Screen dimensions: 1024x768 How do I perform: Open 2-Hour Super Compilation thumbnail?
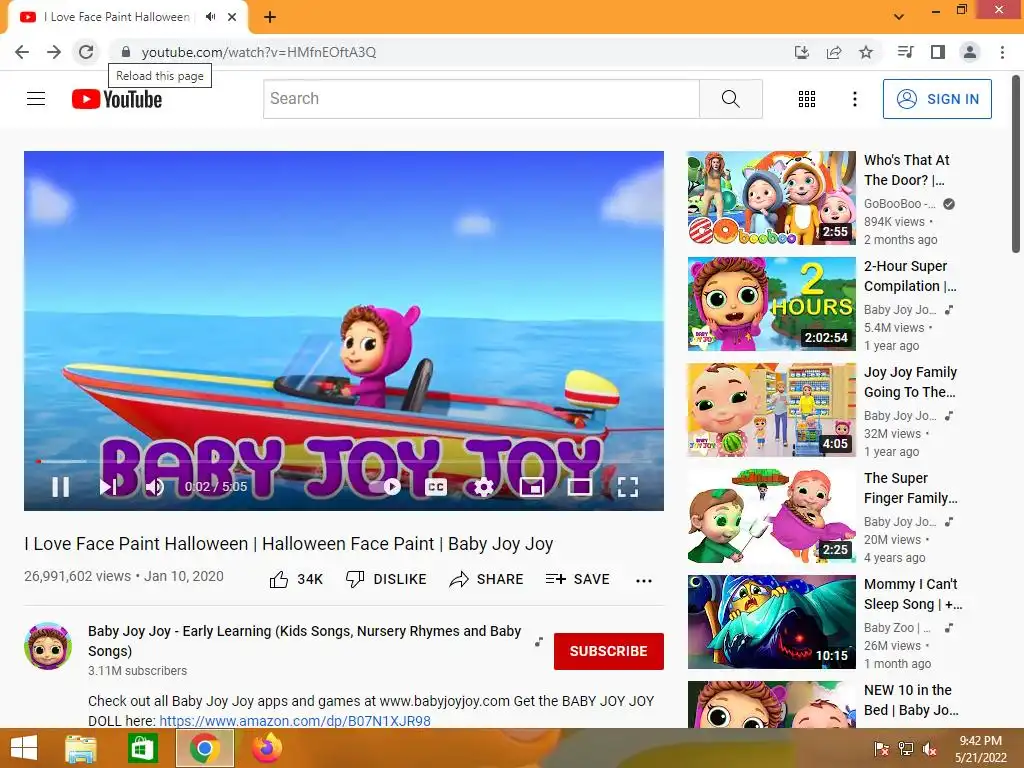[x=771, y=304]
